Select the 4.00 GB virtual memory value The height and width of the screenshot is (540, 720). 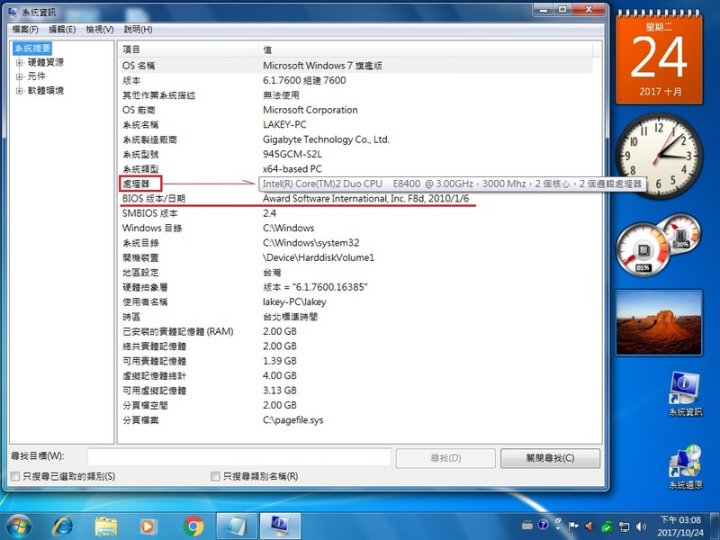280,376
